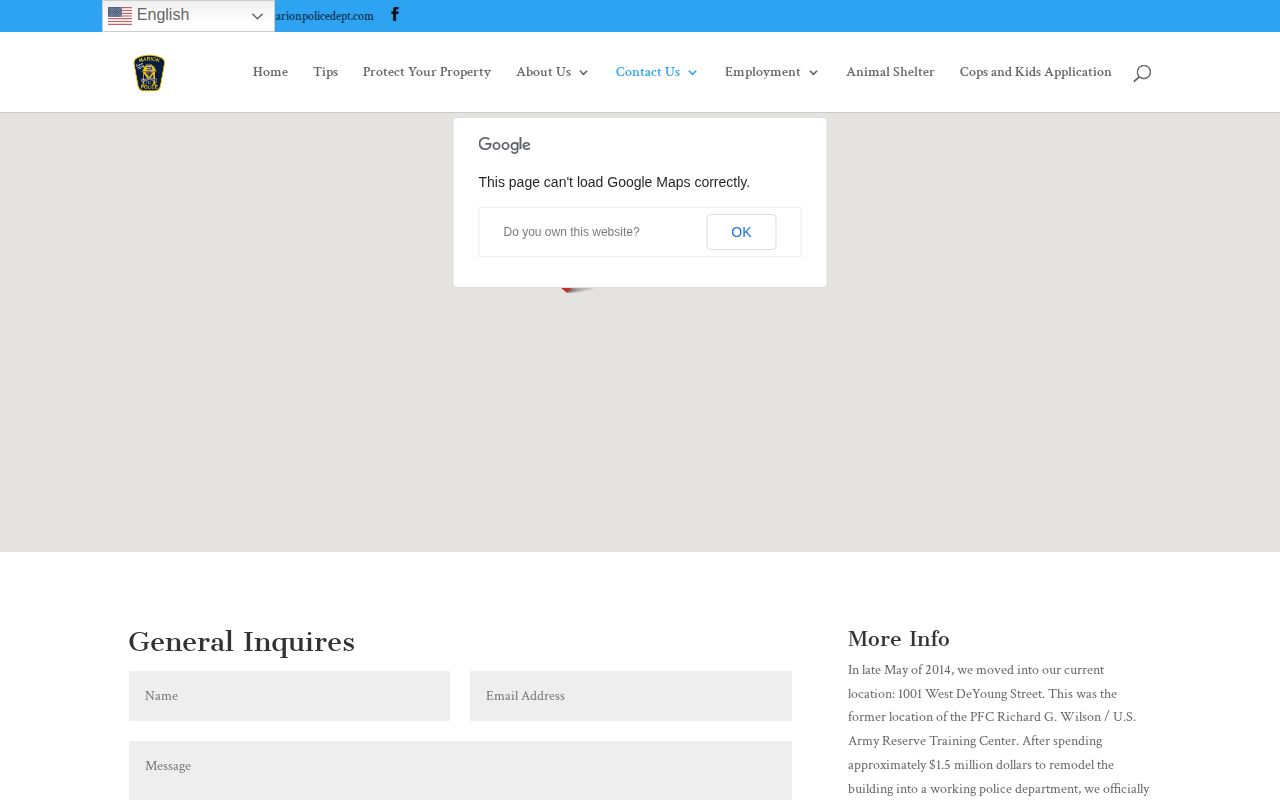
Task: Focus the Email Address input field
Action: click(x=631, y=696)
